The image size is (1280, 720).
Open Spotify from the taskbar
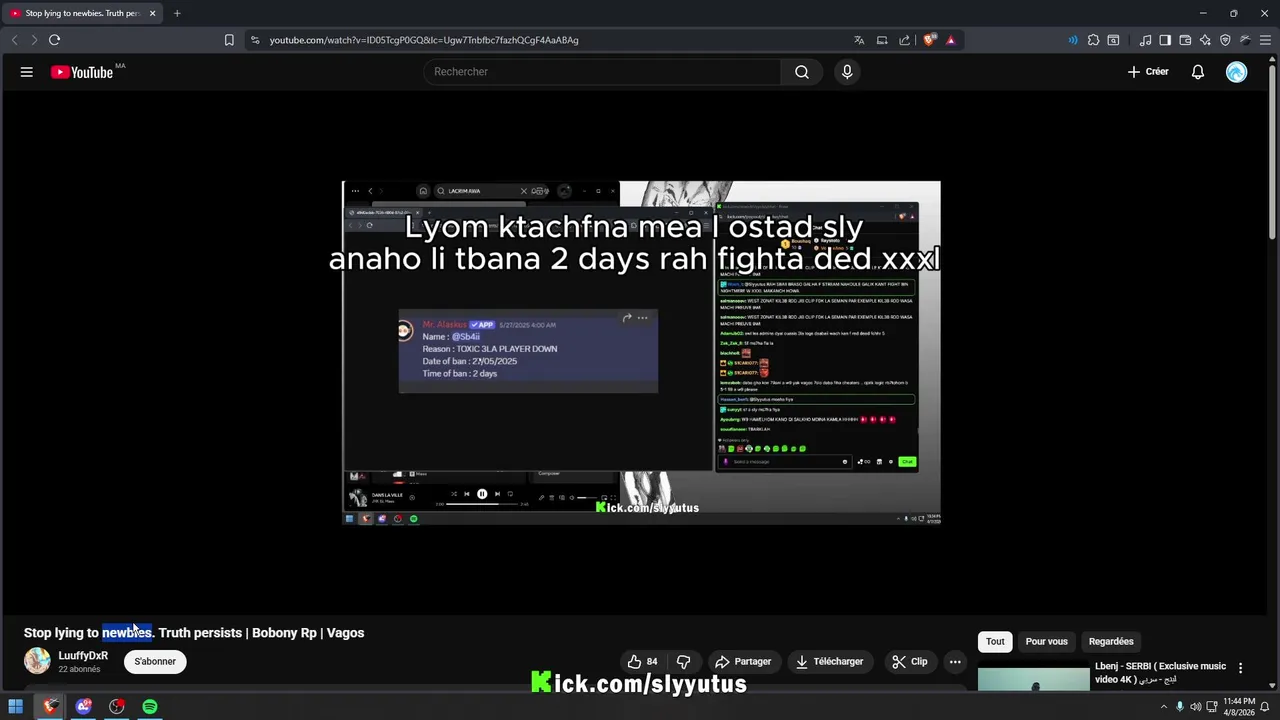click(x=149, y=707)
